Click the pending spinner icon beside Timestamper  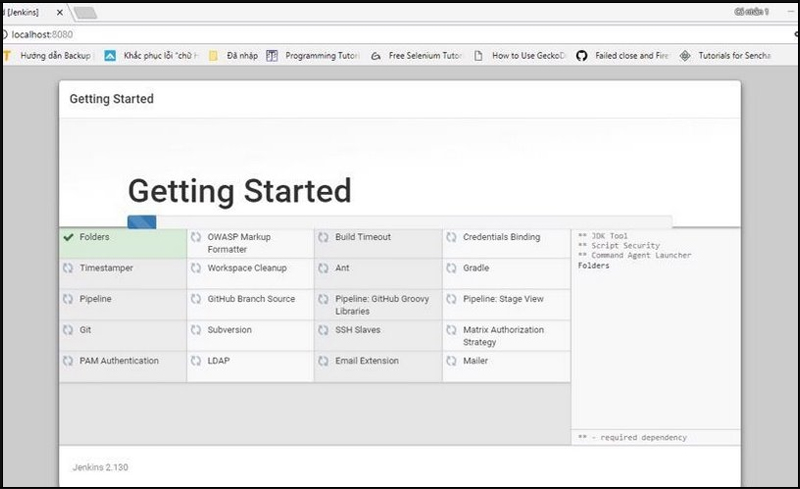68,268
